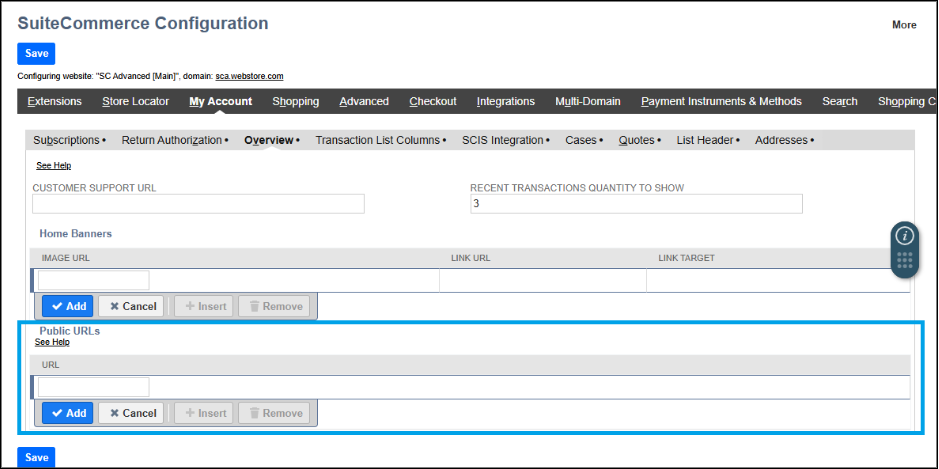Click the Public URLs section heading
This screenshot has height=469, width=939.
[x=69, y=331]
